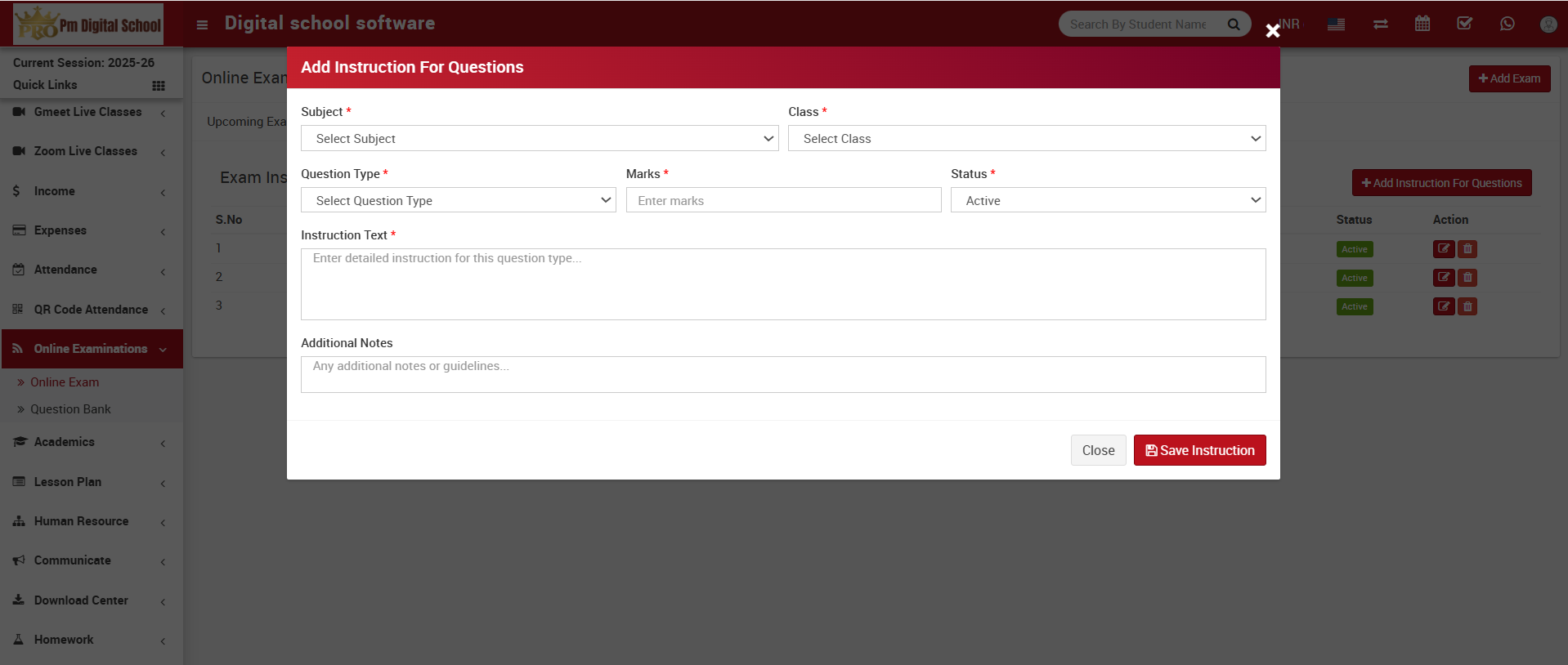Click the hamburger menu icon in header
The image size is (1568, 665).
point(202,25)
